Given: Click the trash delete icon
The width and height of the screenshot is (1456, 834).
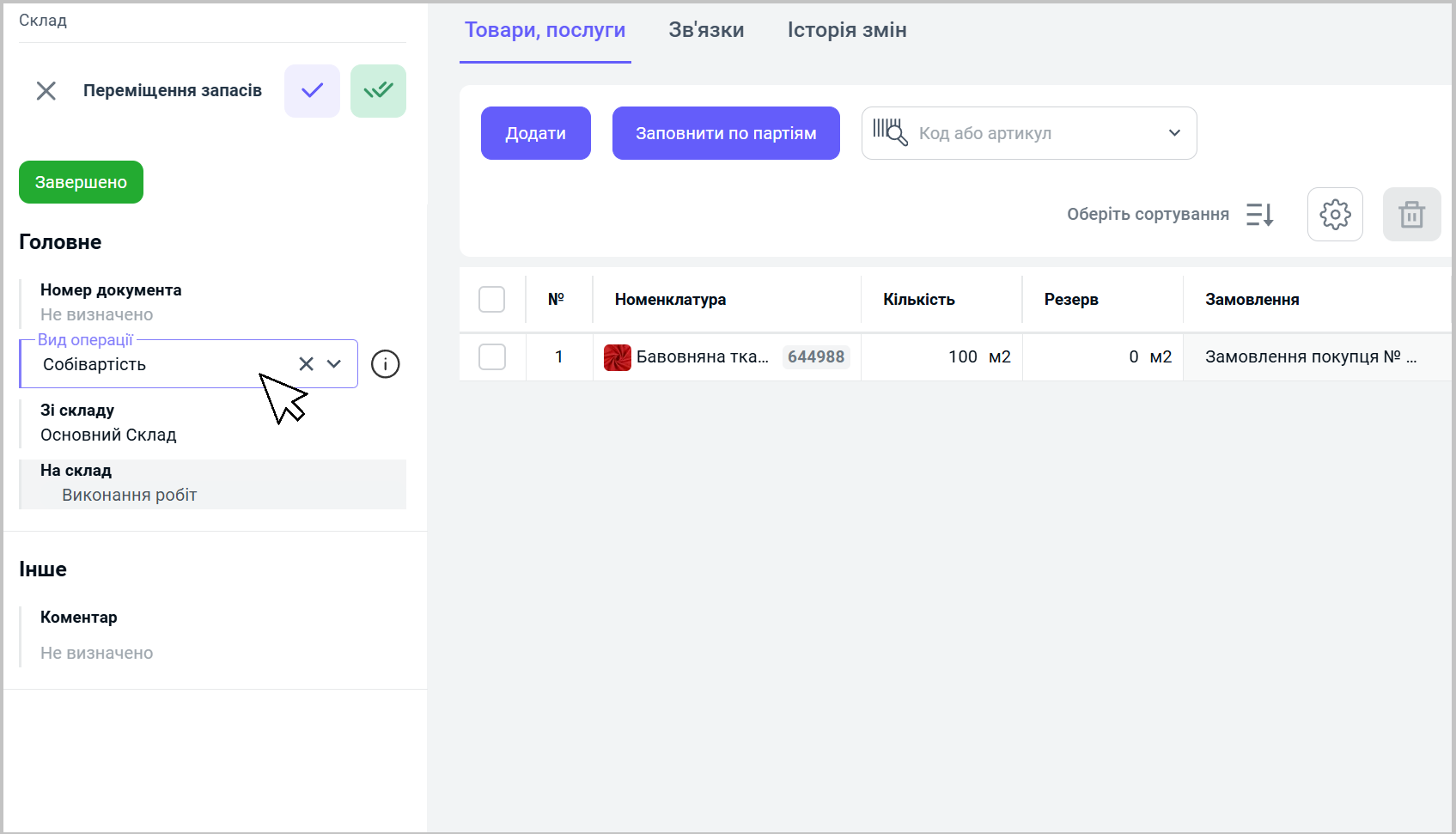Looking at the screenshot, I should coord(1411,215).
